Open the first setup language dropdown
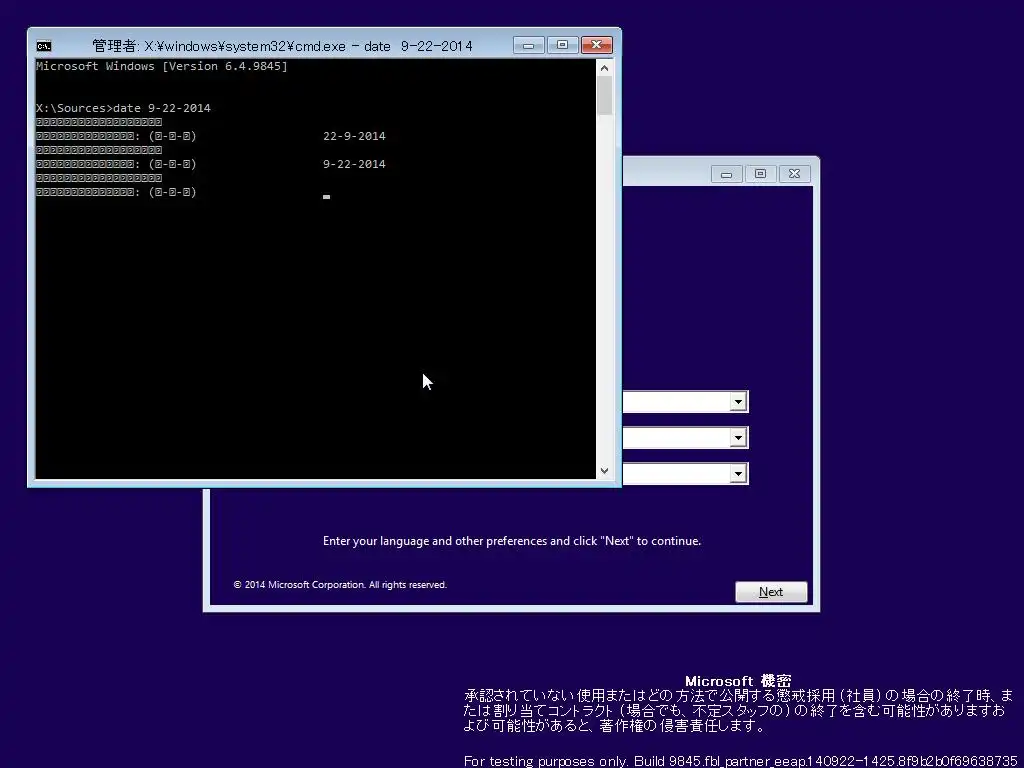This screenshot has height=768, width=1024. 738,402
